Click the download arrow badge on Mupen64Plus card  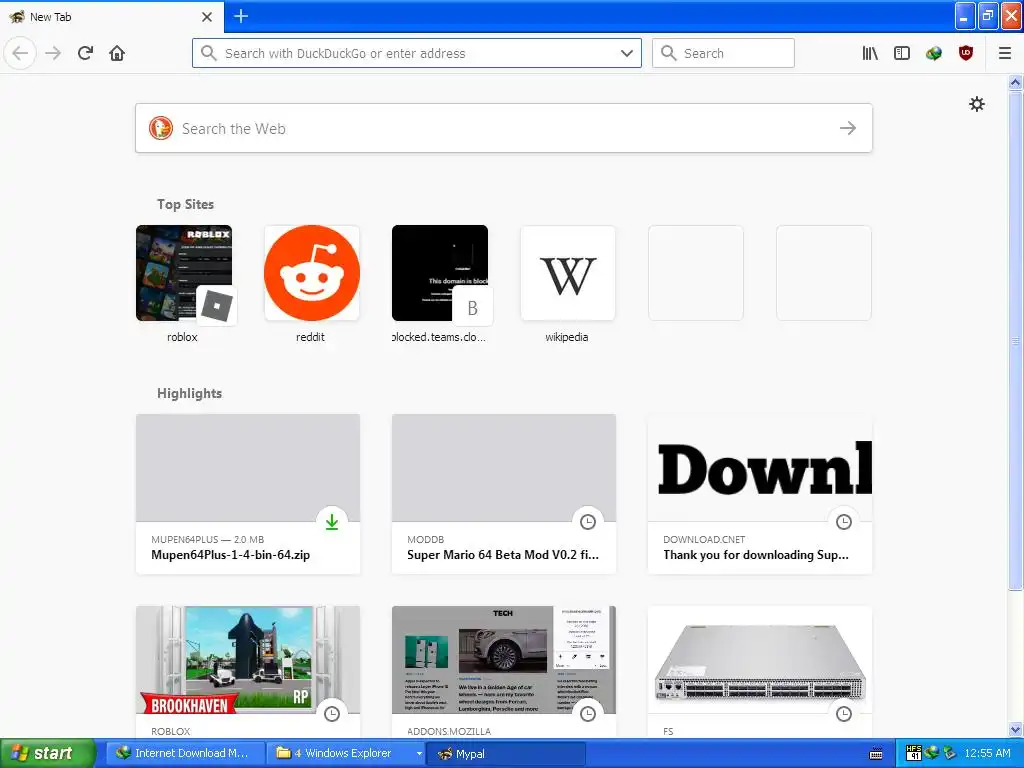pyautogui.click(x=332, y=521)
